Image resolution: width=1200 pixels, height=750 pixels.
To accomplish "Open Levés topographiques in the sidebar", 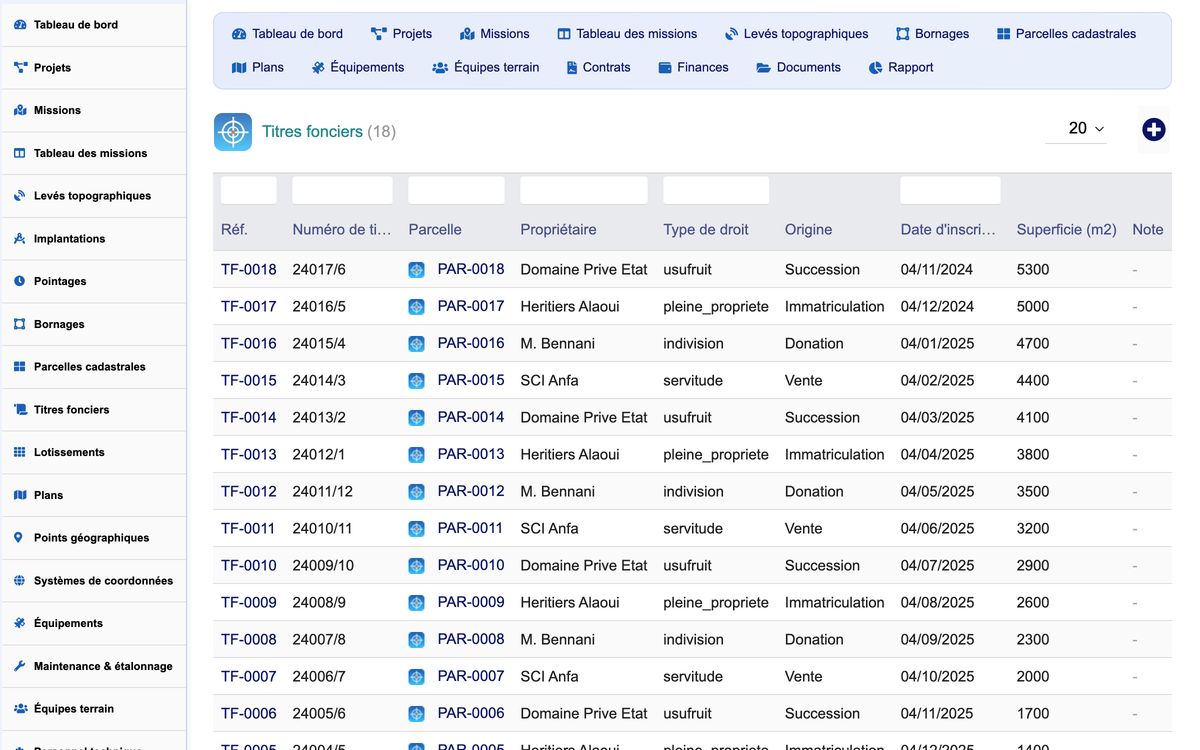I will [93, 196].
